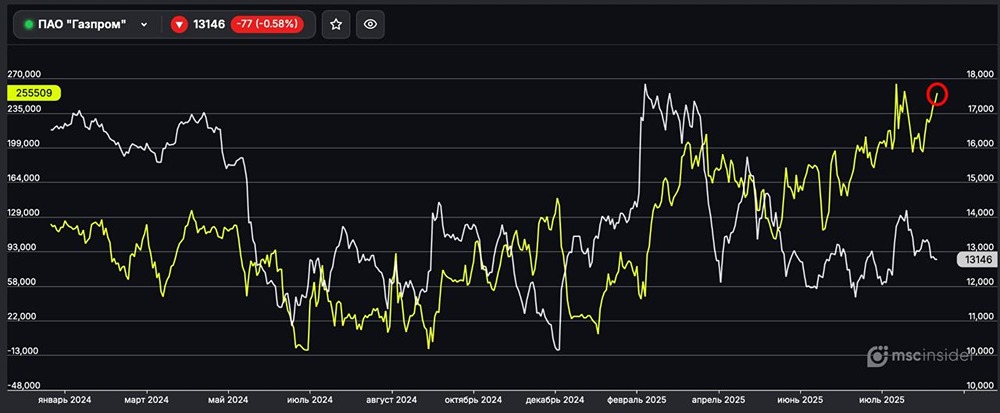Click the red circled point on chart
This screenshot has width=1000, height=413.
click(x=937, y=94)
